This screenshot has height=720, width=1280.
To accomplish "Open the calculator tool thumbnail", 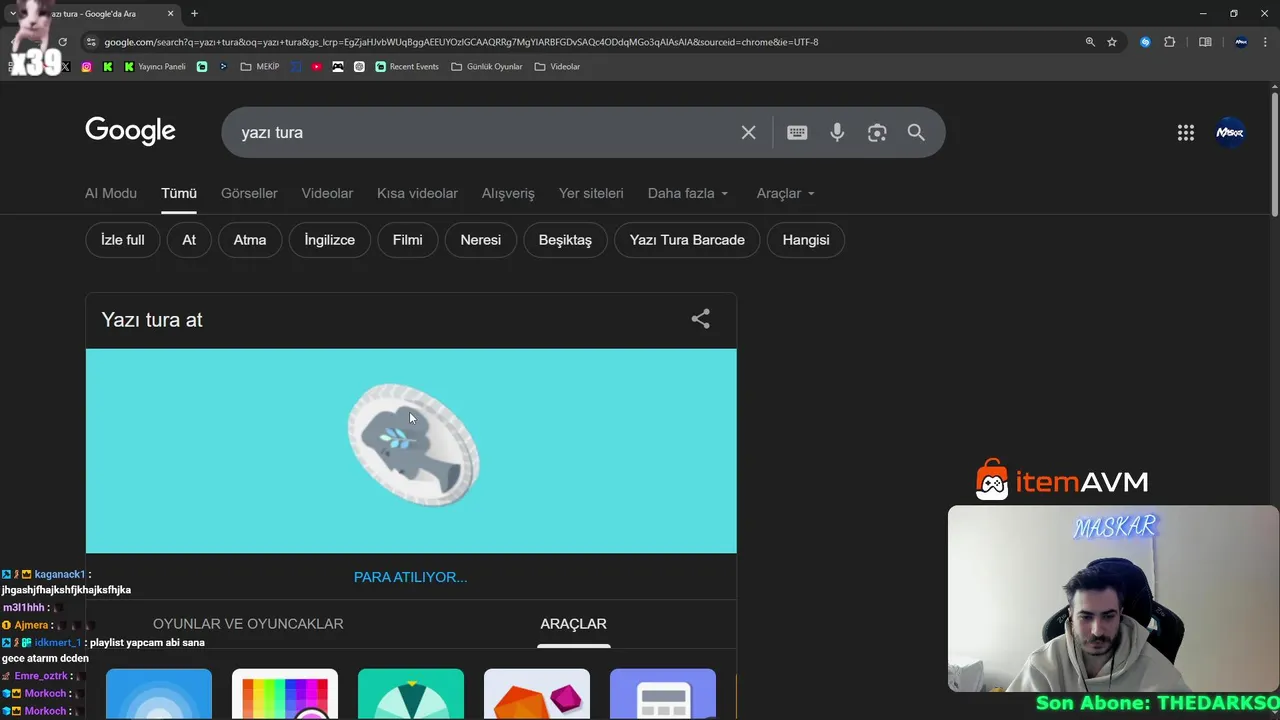I will pos(663,694).
